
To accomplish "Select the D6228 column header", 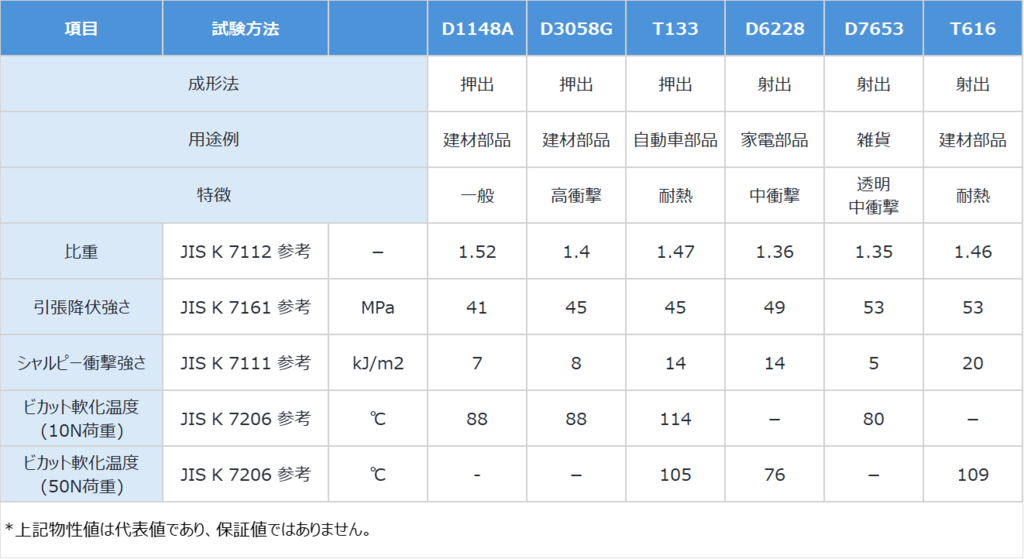I will coord(774,28).
